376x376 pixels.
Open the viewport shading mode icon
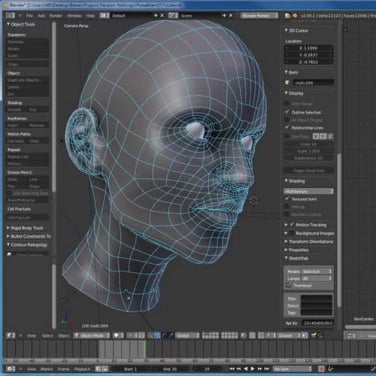coord(118,336)
